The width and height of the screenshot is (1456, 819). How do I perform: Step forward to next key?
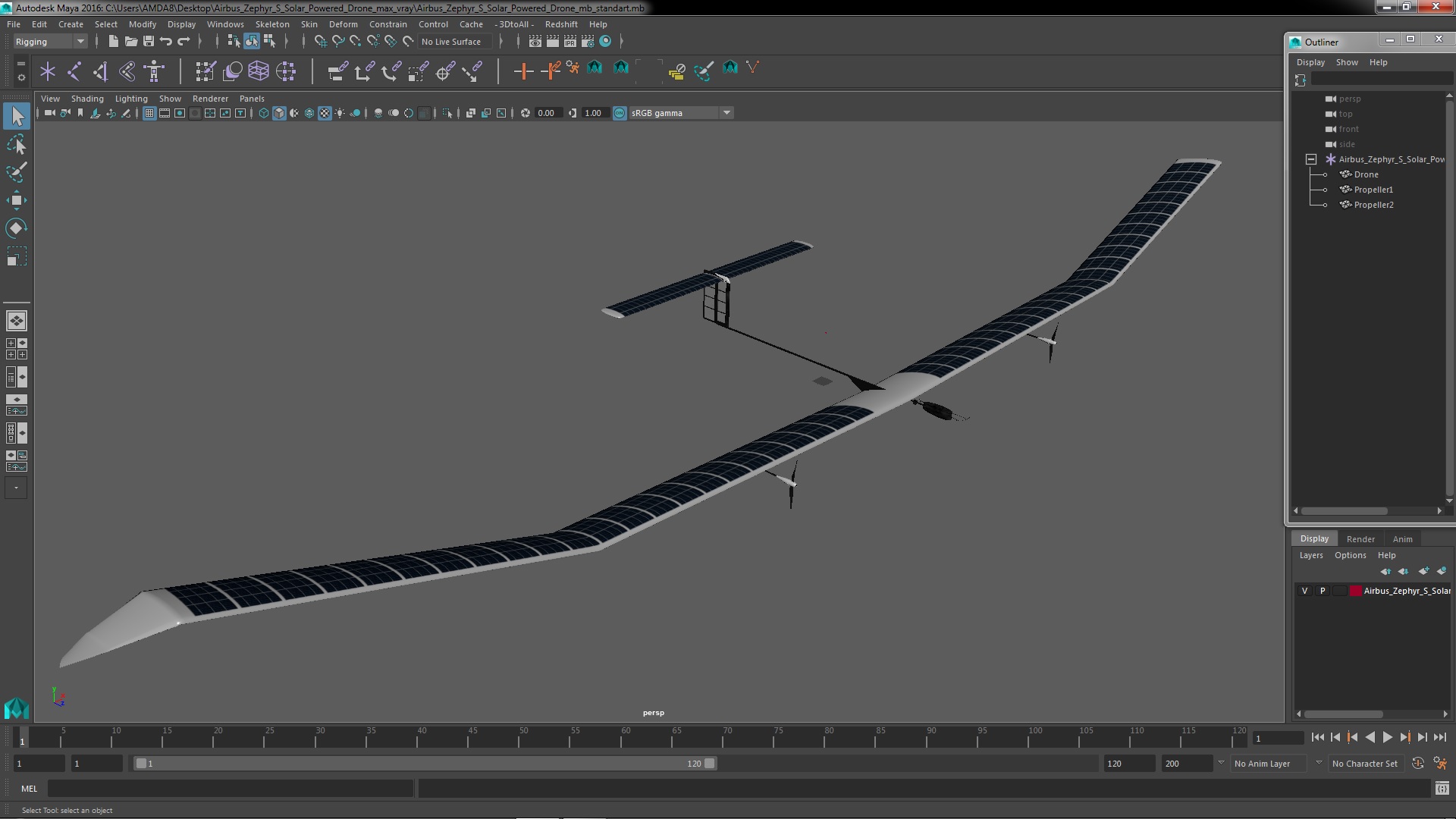pos(1404,737)
